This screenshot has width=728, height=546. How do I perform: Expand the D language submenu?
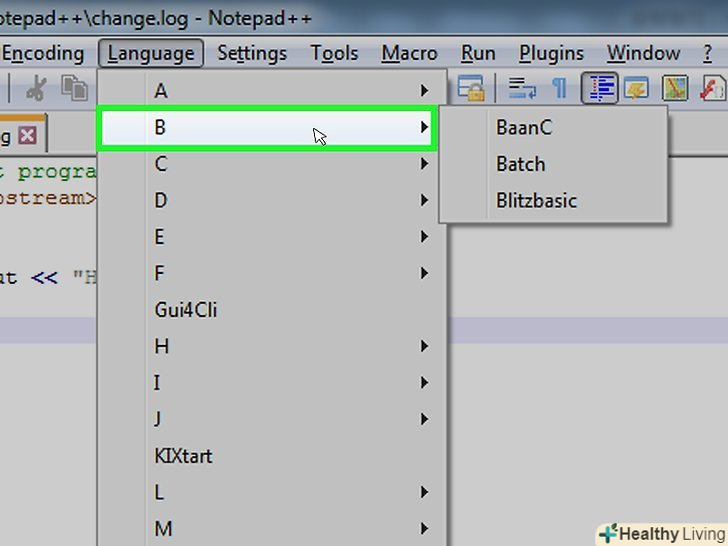point(272,200)
